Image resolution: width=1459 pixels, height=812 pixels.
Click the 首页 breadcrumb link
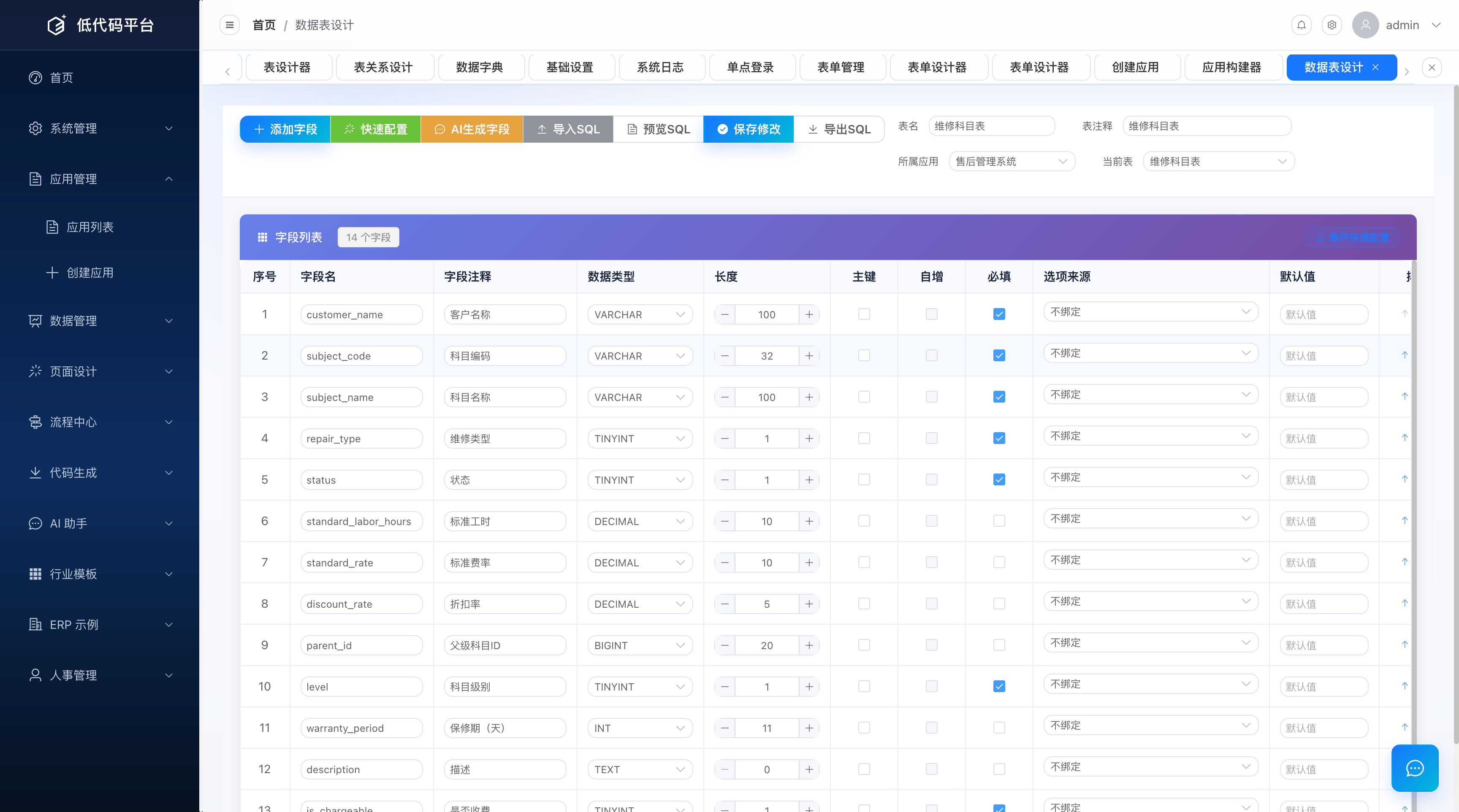click(264, 25)
